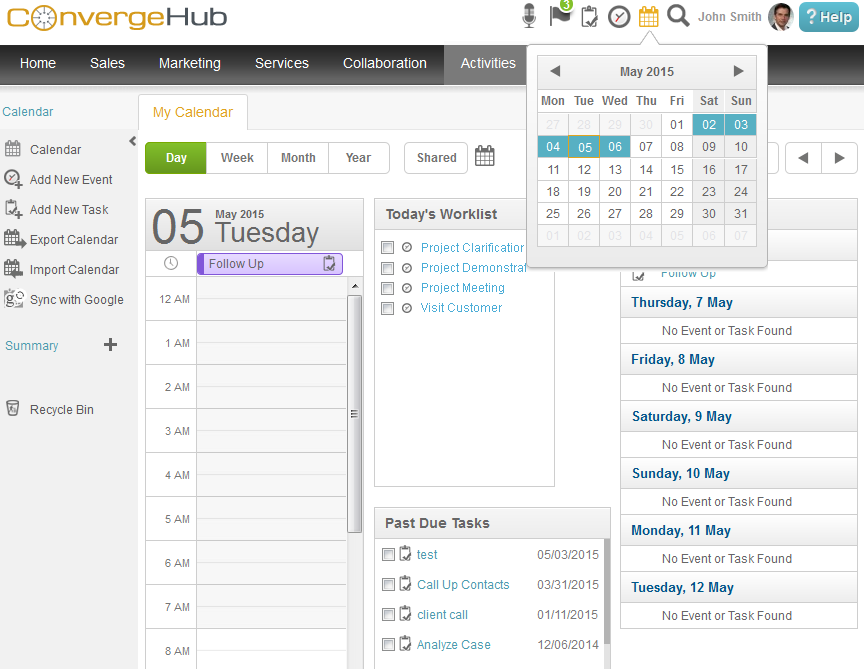This screenshot has height=669, width=864.
Task: Check the Visit Customer checkbox
Action: [387, 309]
